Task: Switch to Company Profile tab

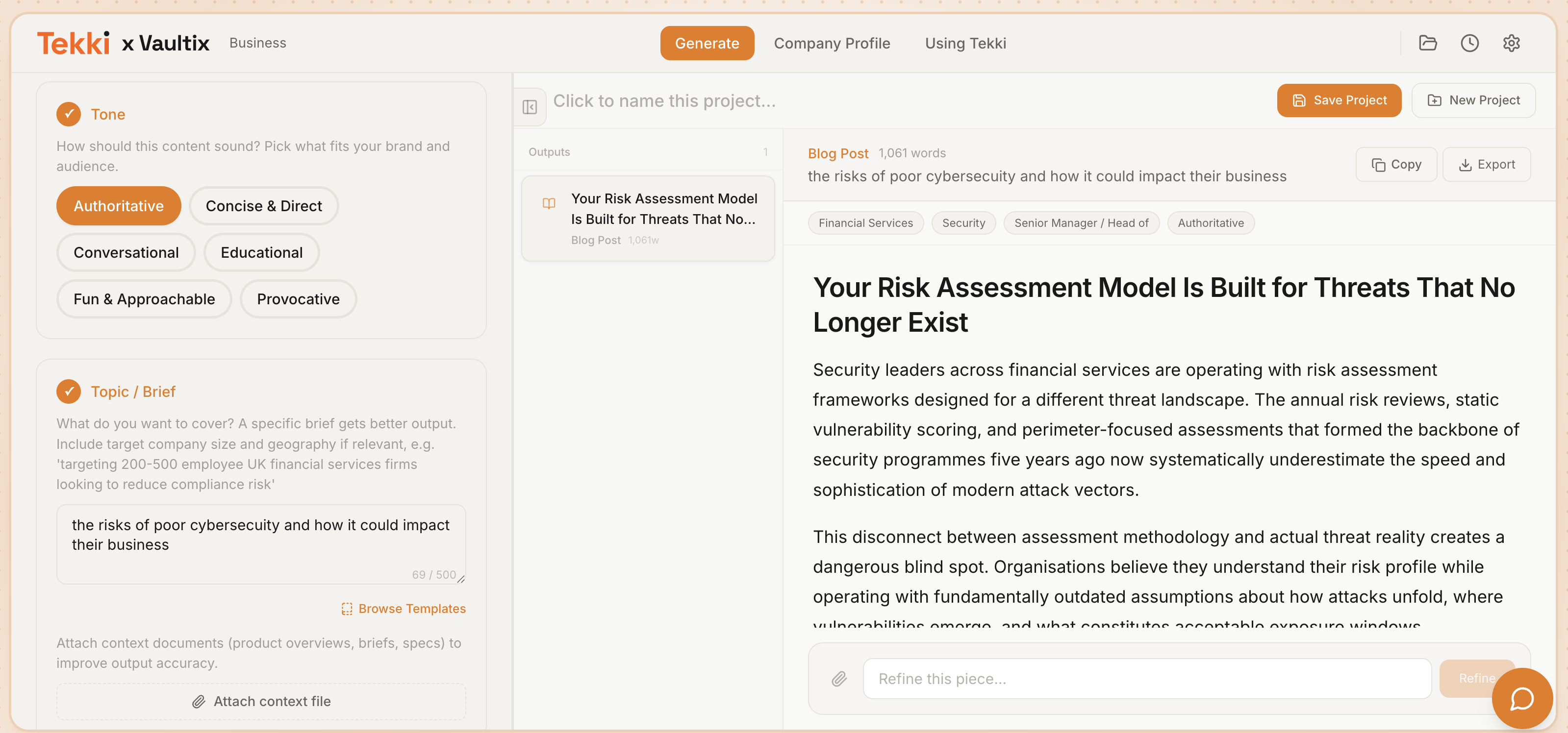Action: coord(832,43)
